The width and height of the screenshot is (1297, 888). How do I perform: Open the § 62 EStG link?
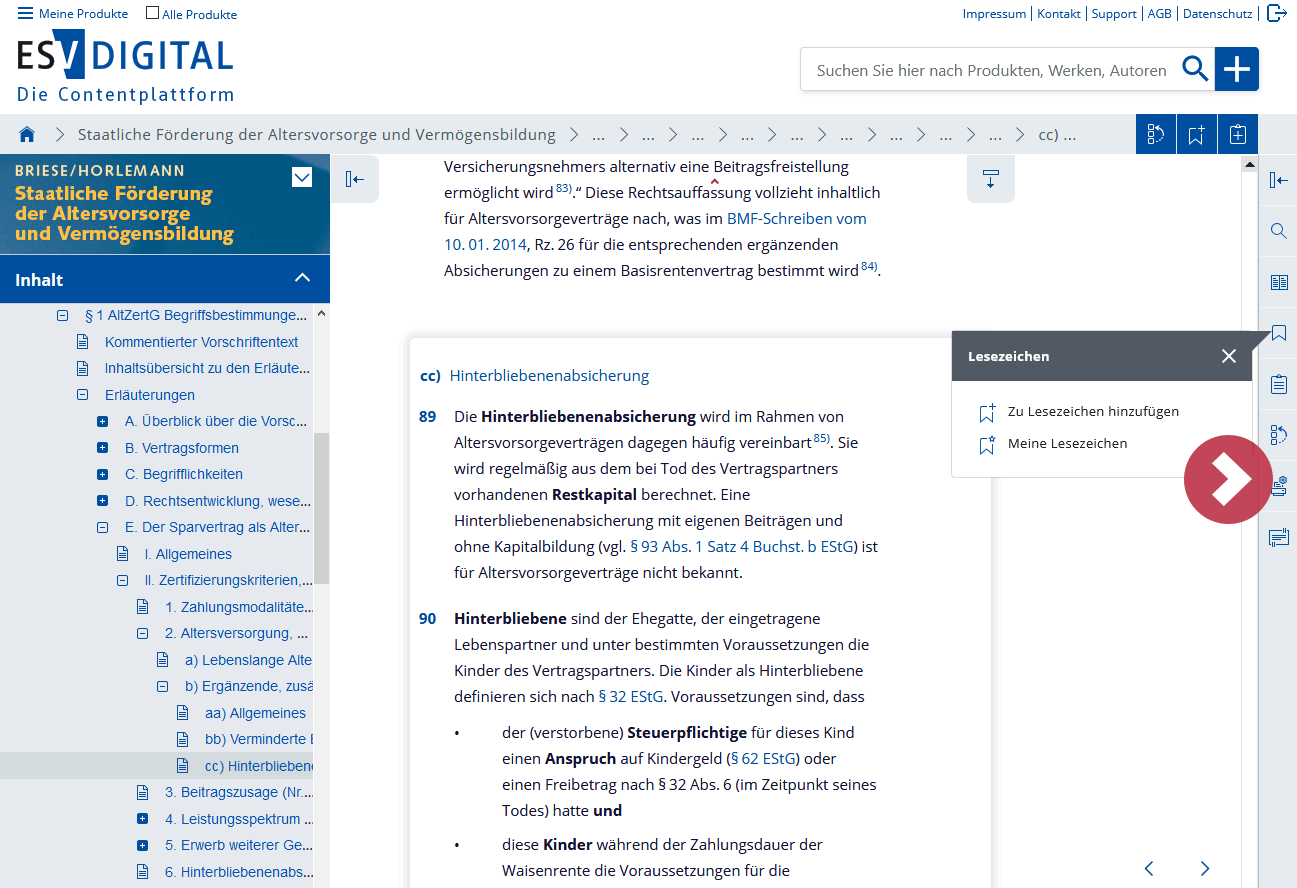[762, 759]
